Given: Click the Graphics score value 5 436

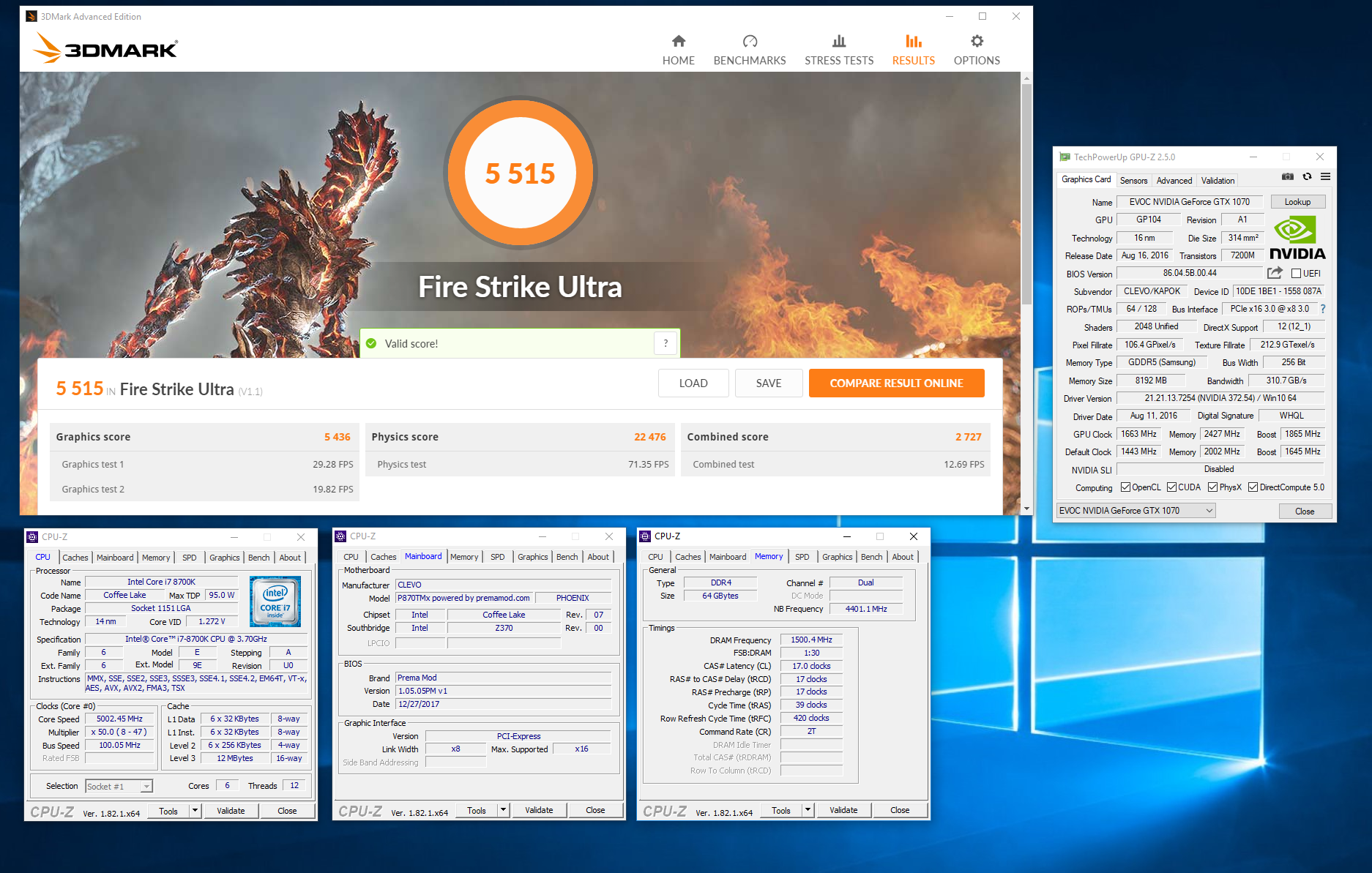Looking at the screenshot, I should pos(337,437).
